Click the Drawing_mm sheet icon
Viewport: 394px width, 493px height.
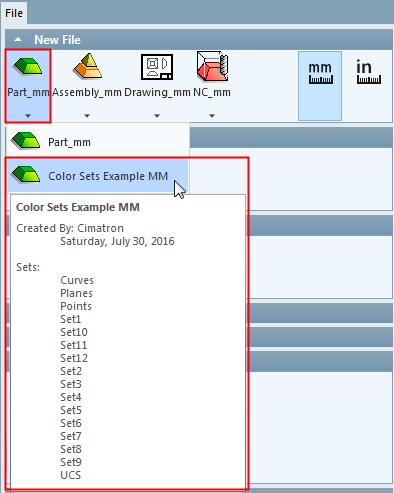point(157,67)
